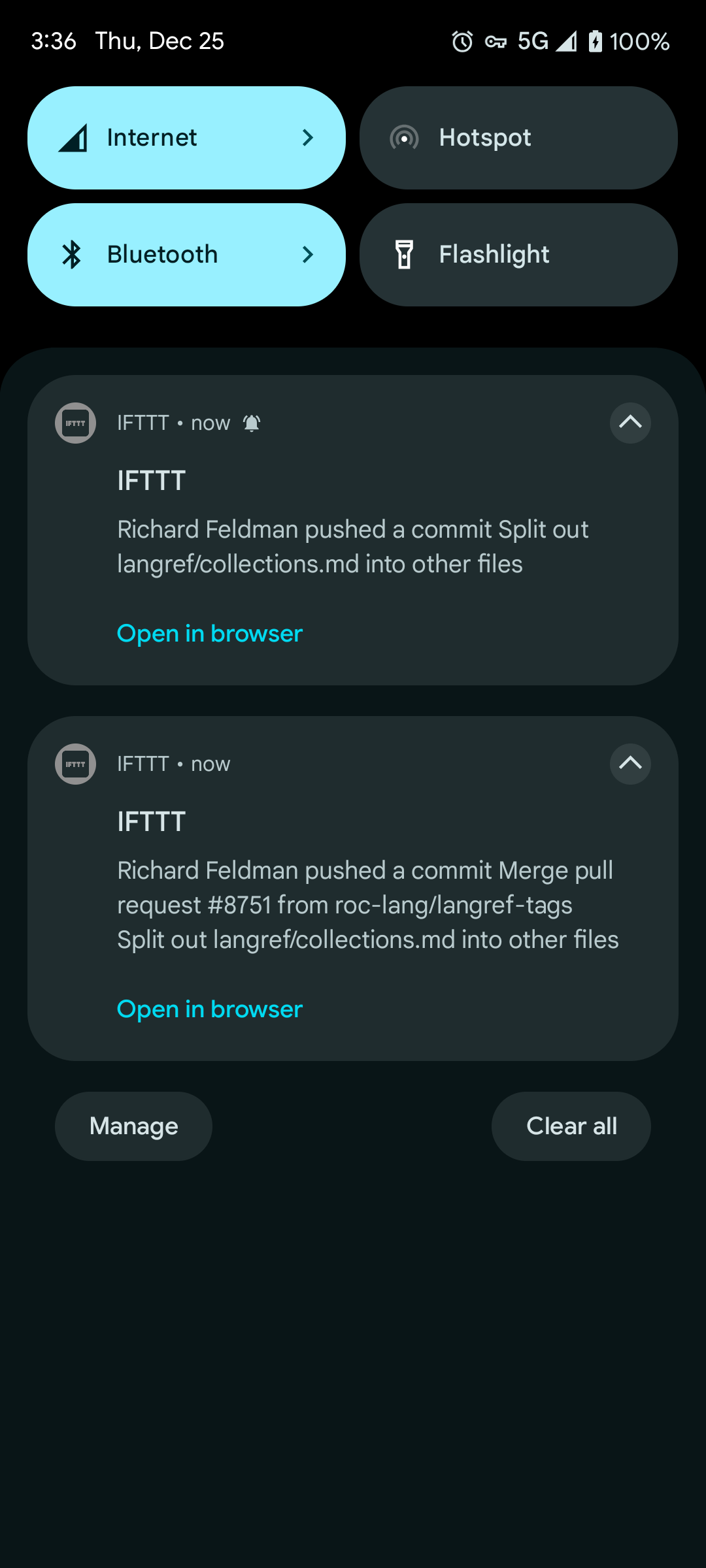Screen dimensions: 706x1568
Task: Tap the Bluetooth symbol icon
Action: [x=72, y=255]
